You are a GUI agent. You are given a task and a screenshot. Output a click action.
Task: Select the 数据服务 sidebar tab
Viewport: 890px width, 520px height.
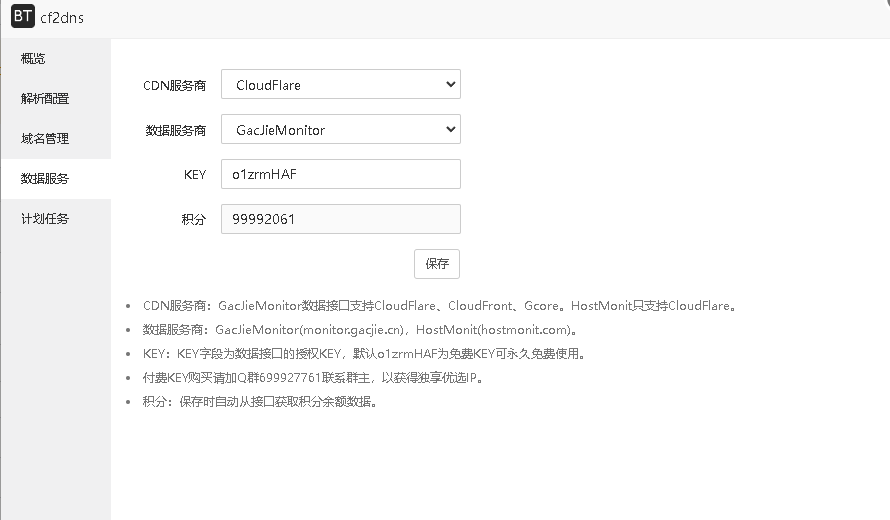click(46, 179)
